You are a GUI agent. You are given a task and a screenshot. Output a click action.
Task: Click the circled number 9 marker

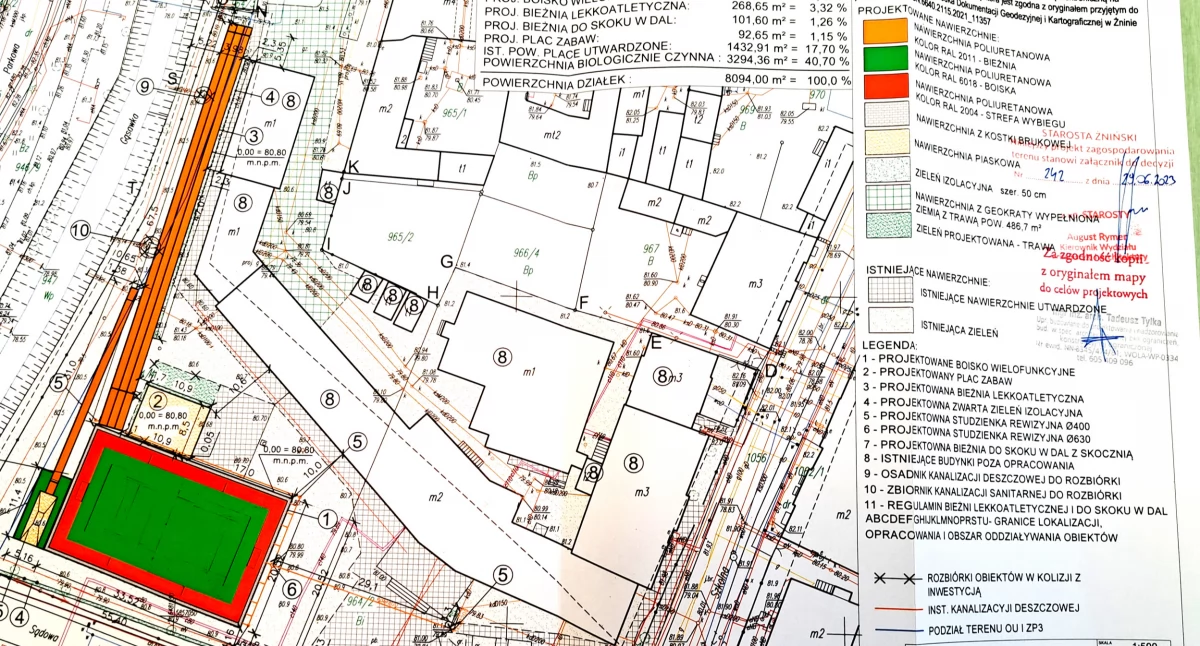145,87
